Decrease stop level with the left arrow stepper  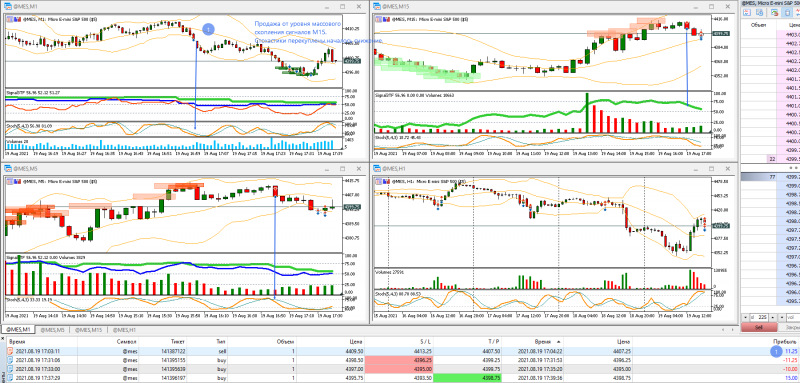[745, 317]
